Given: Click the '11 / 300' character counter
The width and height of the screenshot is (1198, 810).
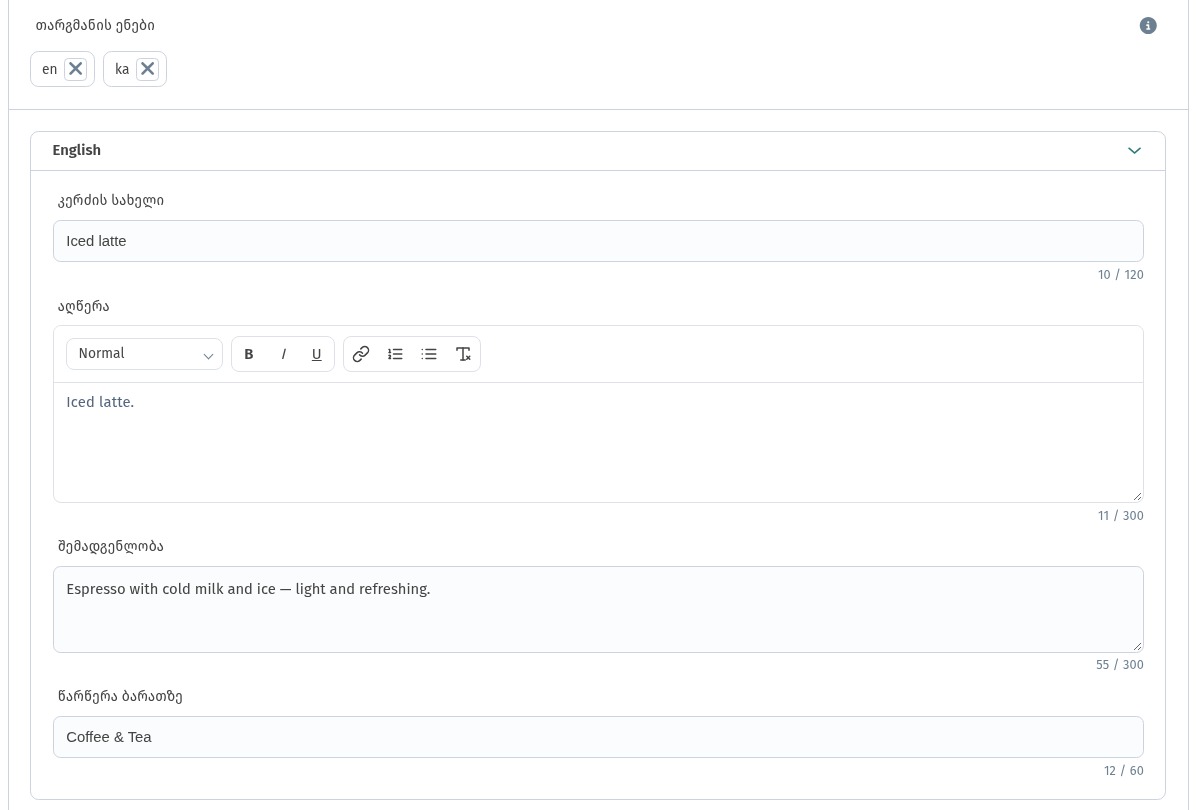Looking at the screenshot, I should [x=1121, y=516].
